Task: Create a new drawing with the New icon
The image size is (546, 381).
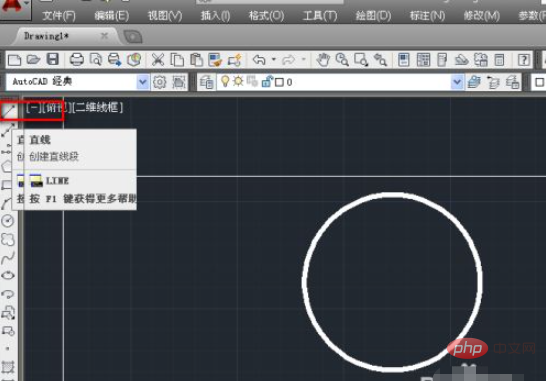Action: point(14,60)
